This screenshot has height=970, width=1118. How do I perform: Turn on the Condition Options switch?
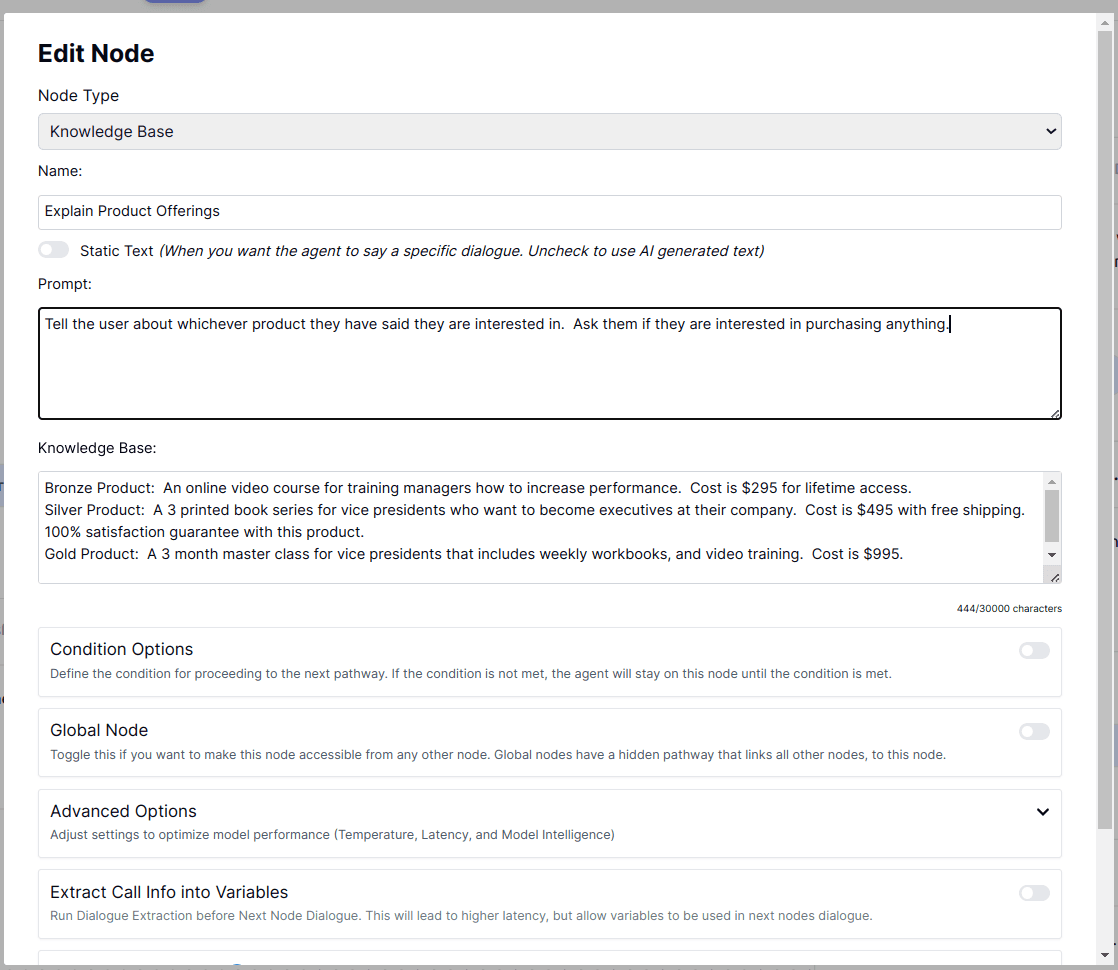(x=1033, y=650)
